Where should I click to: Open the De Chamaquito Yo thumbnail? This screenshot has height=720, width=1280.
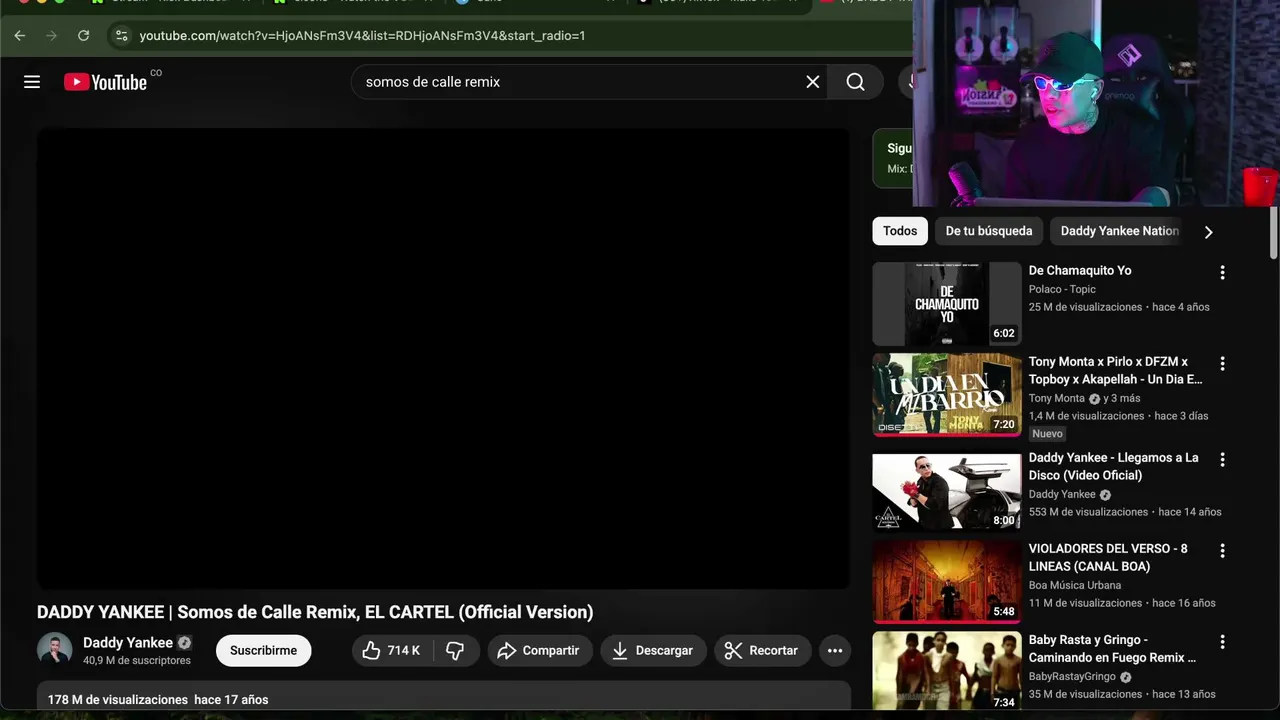(947, 304)
